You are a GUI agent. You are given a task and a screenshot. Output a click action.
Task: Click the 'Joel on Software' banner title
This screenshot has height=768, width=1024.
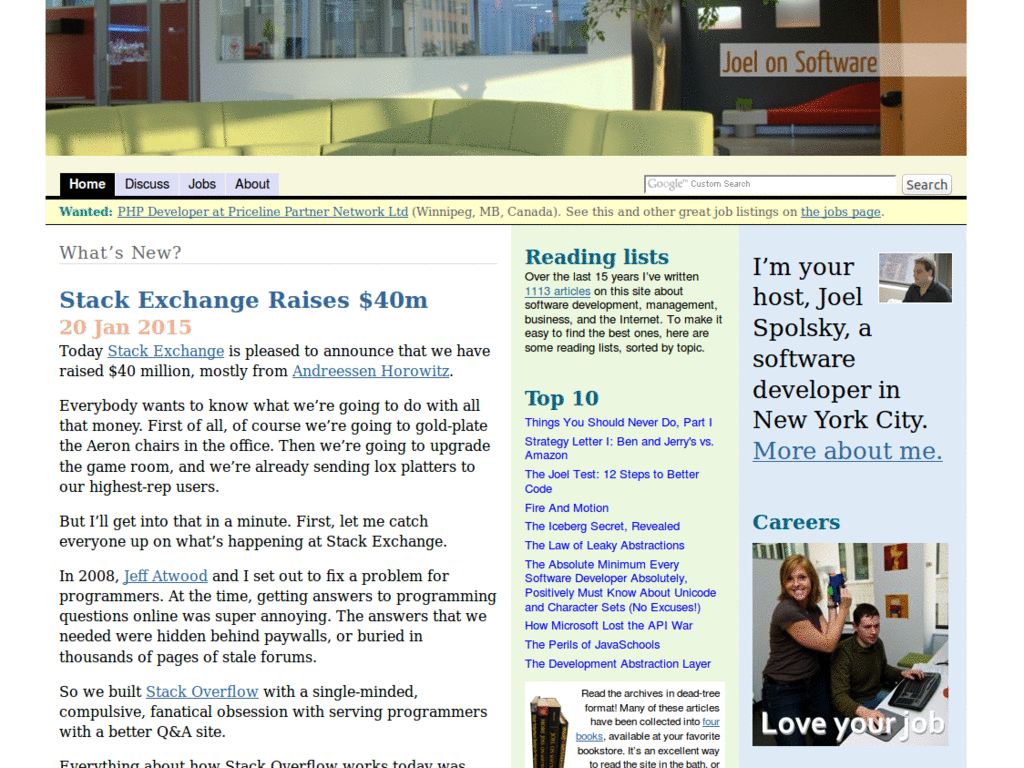coord(799,62)
